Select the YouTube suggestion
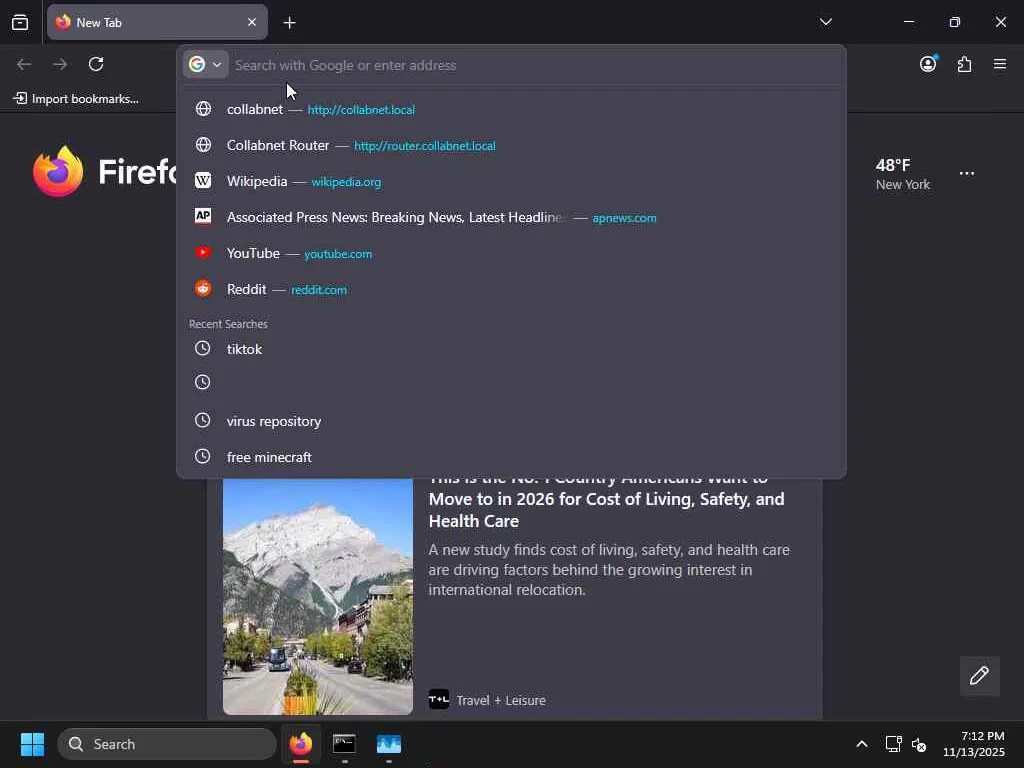The height and width of the screenshot is (768, 1024). 511,253
